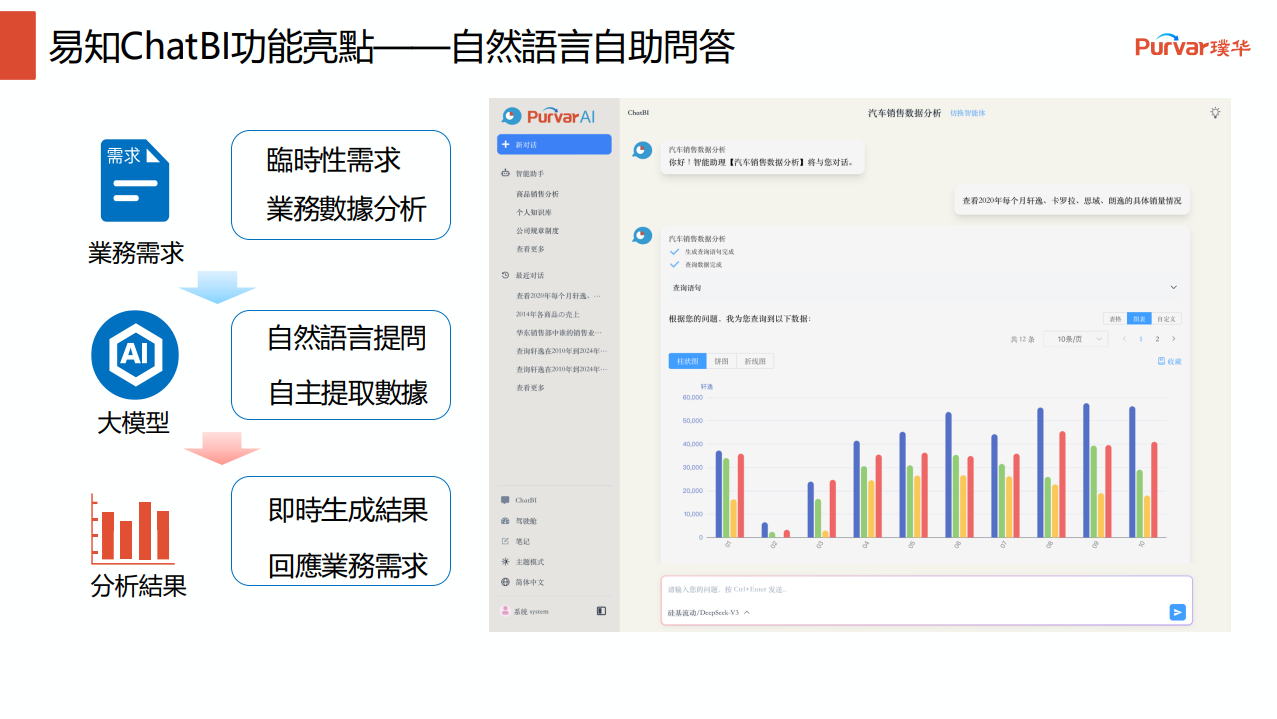The width and height of the screenshot is (1277, 719).
Task: Open 个人知识库 in sidebar
Action: [x=533, y=212]
